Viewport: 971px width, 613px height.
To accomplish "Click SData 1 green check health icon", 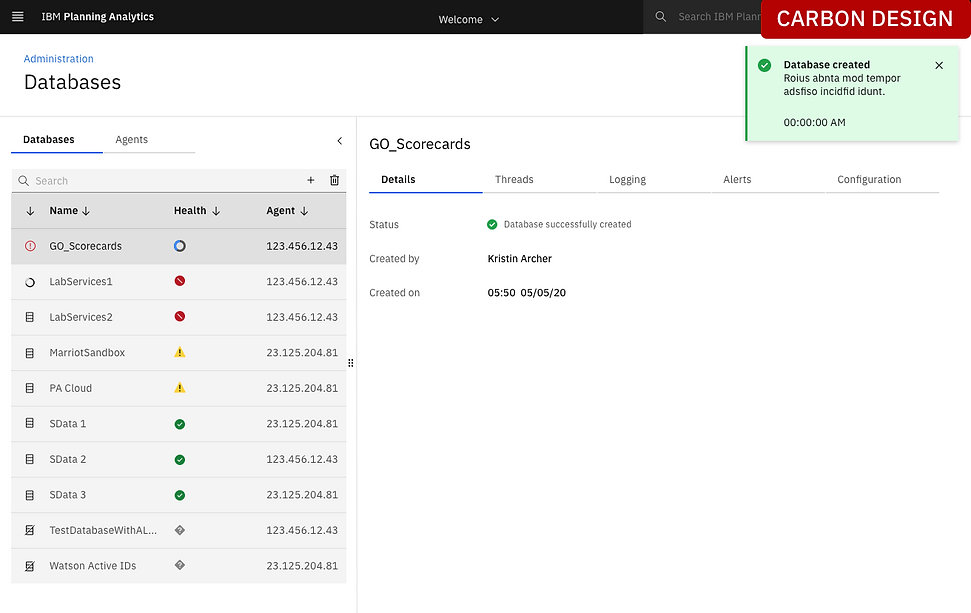I will coord(180,424).
